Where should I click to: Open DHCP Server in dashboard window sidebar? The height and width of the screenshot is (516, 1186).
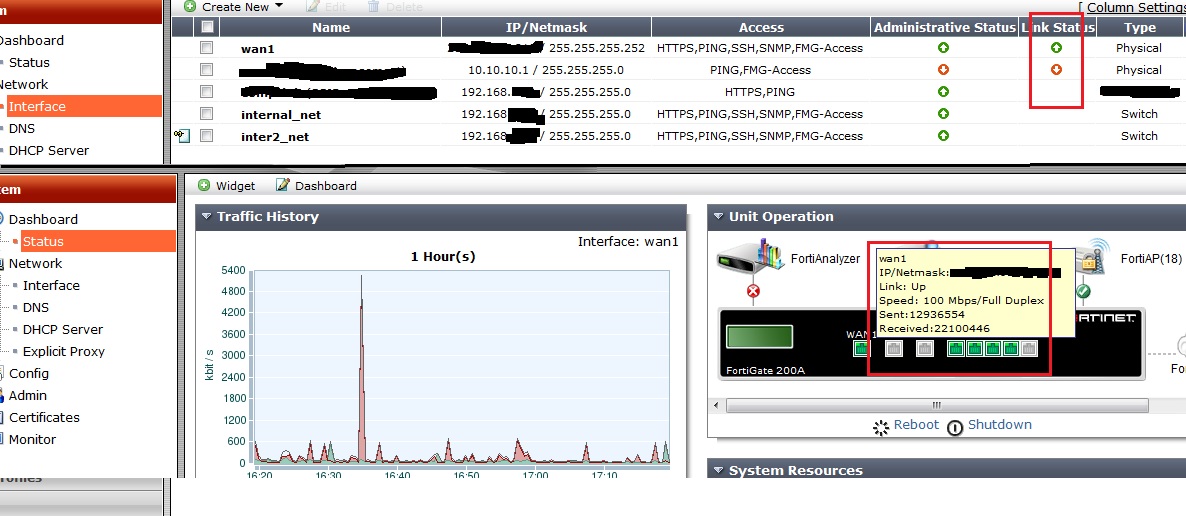[x=63, y=329]
